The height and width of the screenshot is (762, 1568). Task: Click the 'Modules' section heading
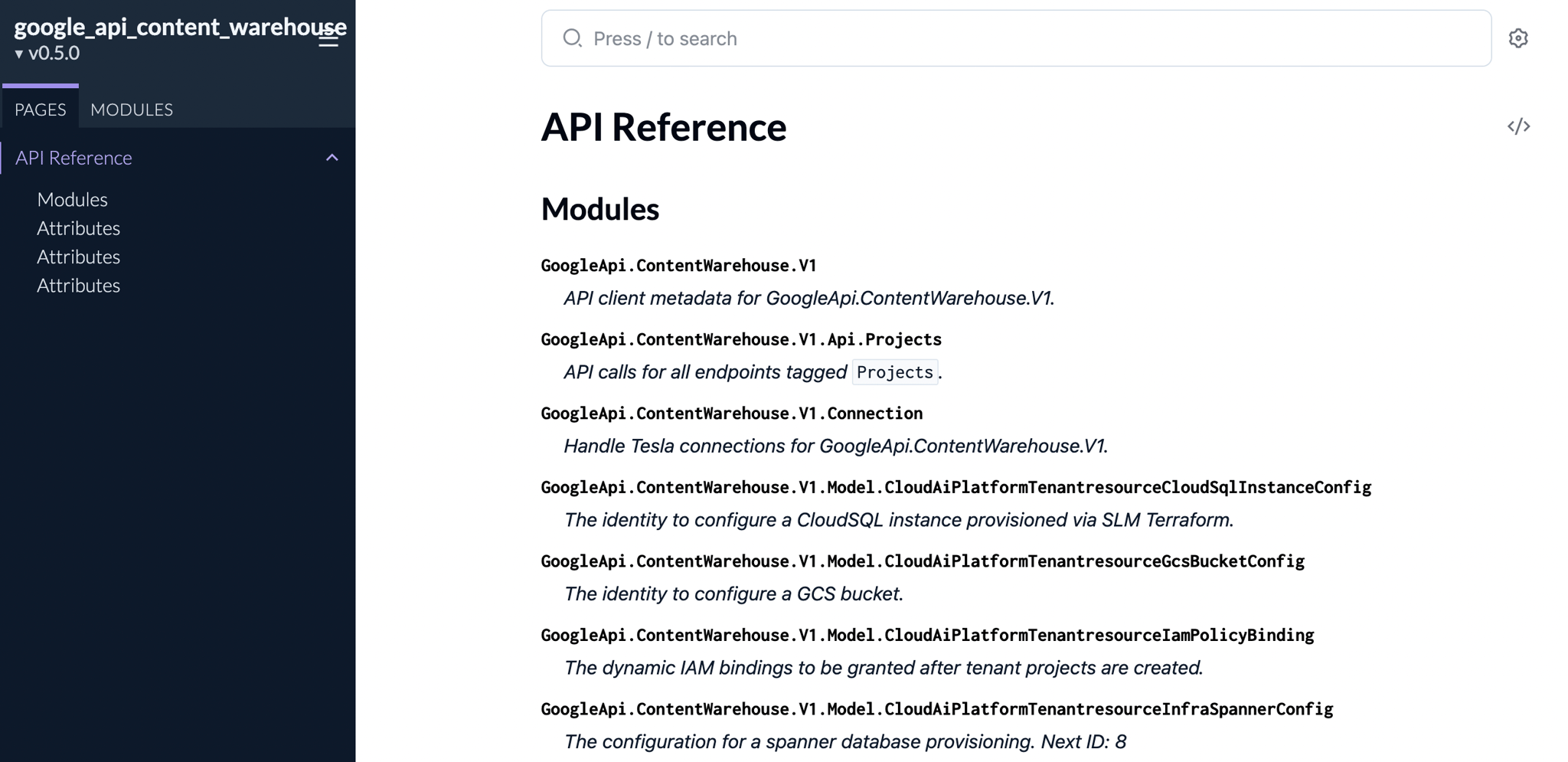(x=599, y=209)
